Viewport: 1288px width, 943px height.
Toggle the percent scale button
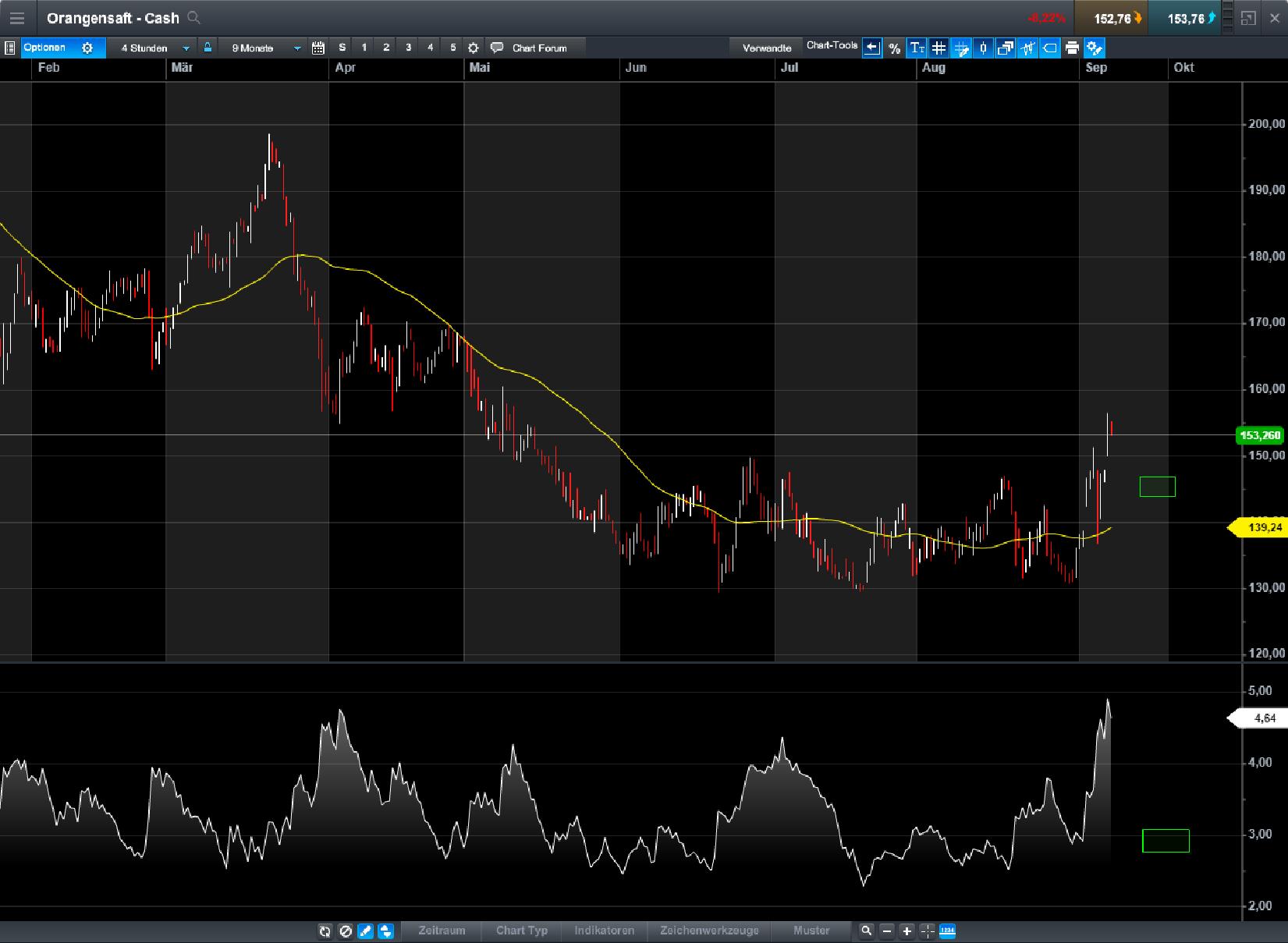894,48
